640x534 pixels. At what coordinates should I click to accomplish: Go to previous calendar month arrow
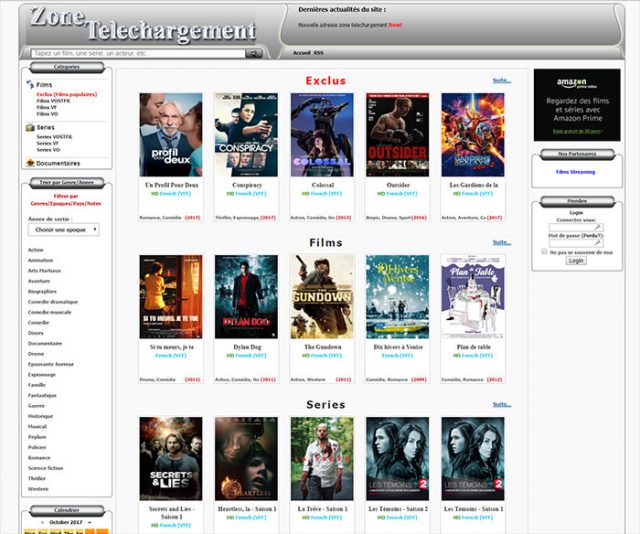tap(42, 522)
